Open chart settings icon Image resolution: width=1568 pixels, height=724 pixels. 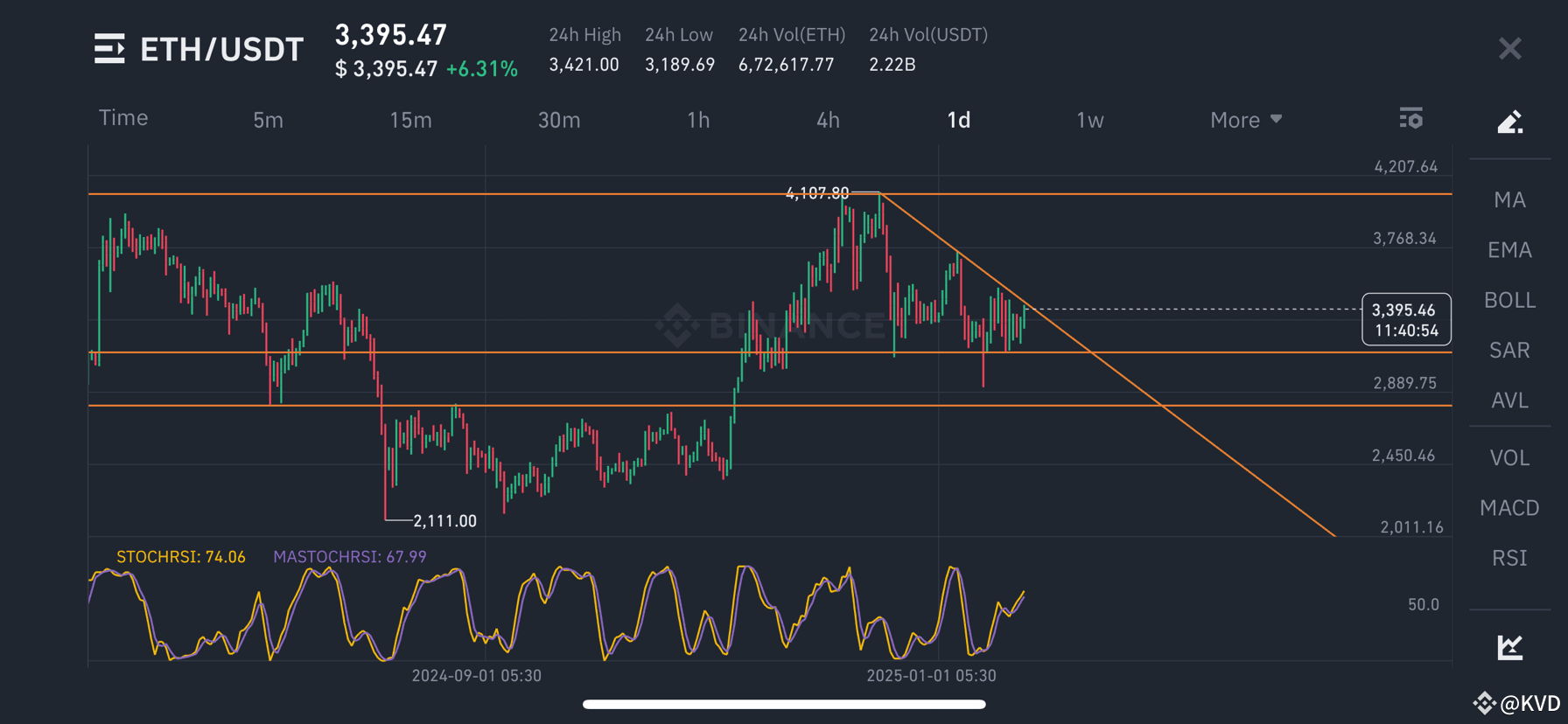(1410, 118)
